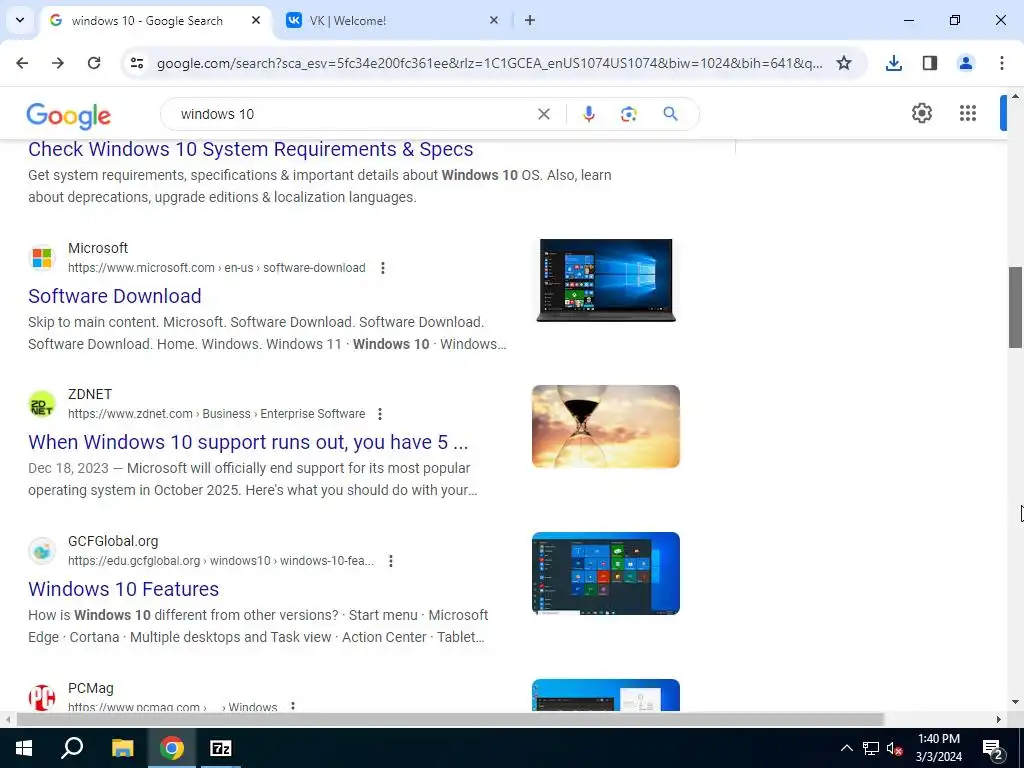This screenshot has width=1024, height=768.
Task: Click horizontal scrollbar right arrow
Action: 999,719
